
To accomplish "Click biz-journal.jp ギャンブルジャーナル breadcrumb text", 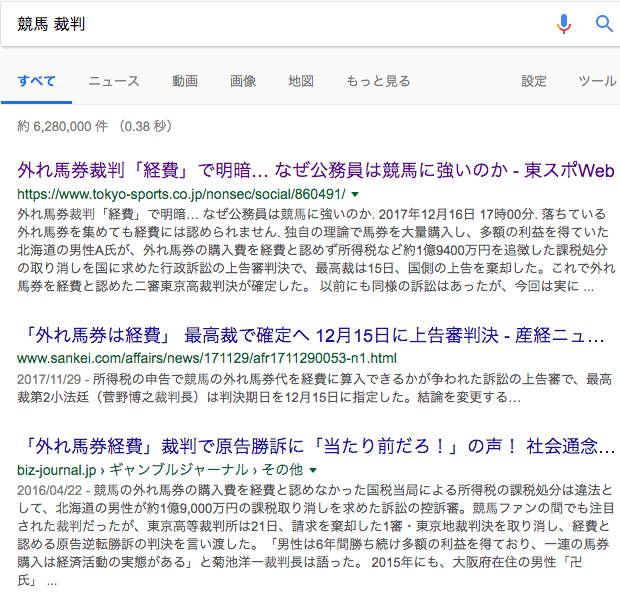I will coord(160,470).
